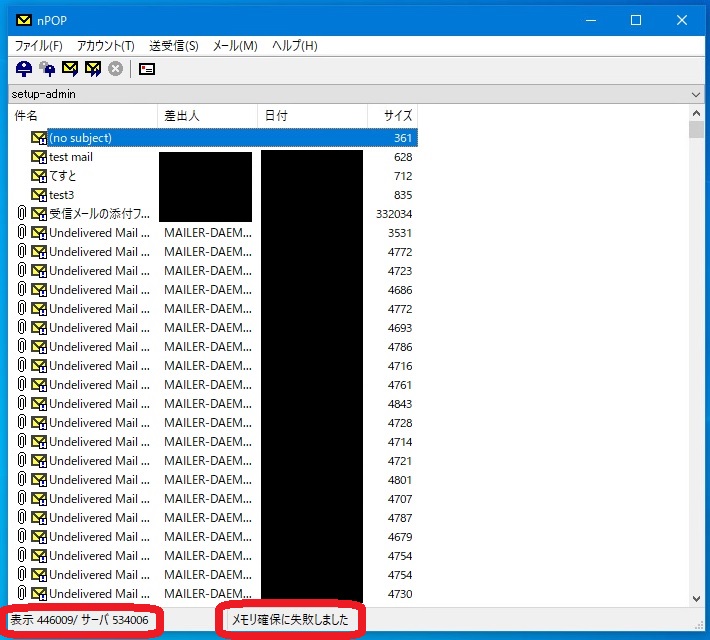The image size is (710, 640).
Task: Click the execute marked mail toolbar icon
Action: coord(93,69)
